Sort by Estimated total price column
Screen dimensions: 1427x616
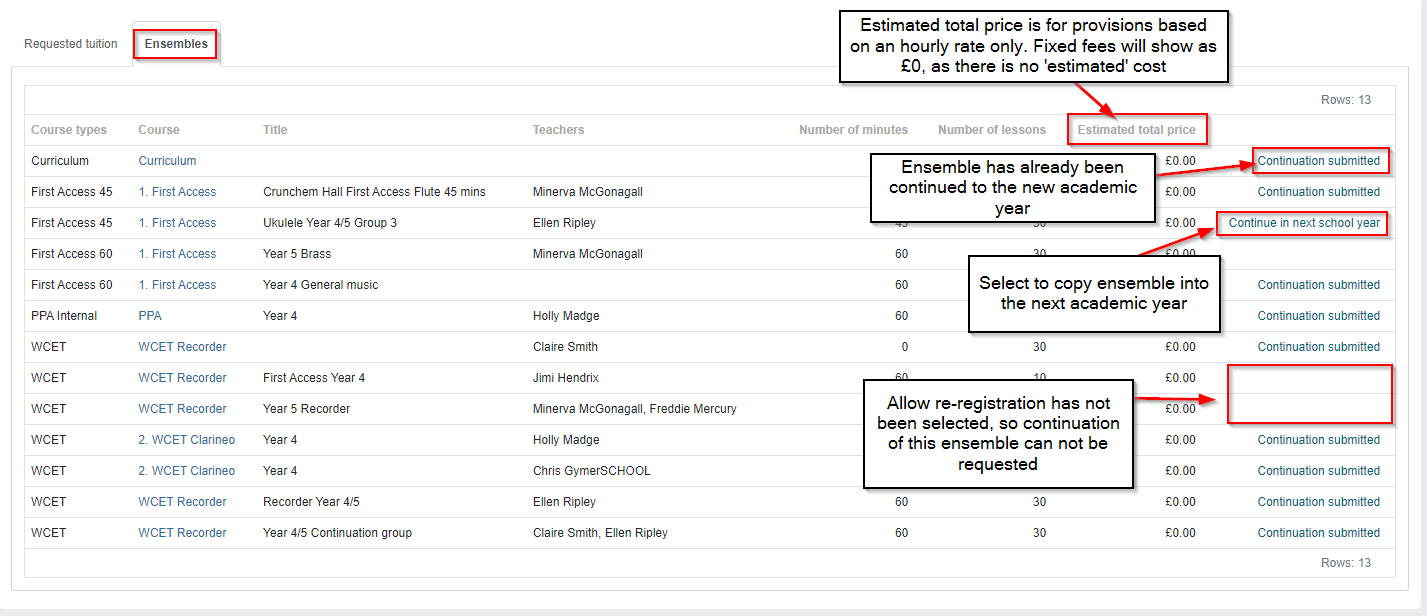point(1136,130)
